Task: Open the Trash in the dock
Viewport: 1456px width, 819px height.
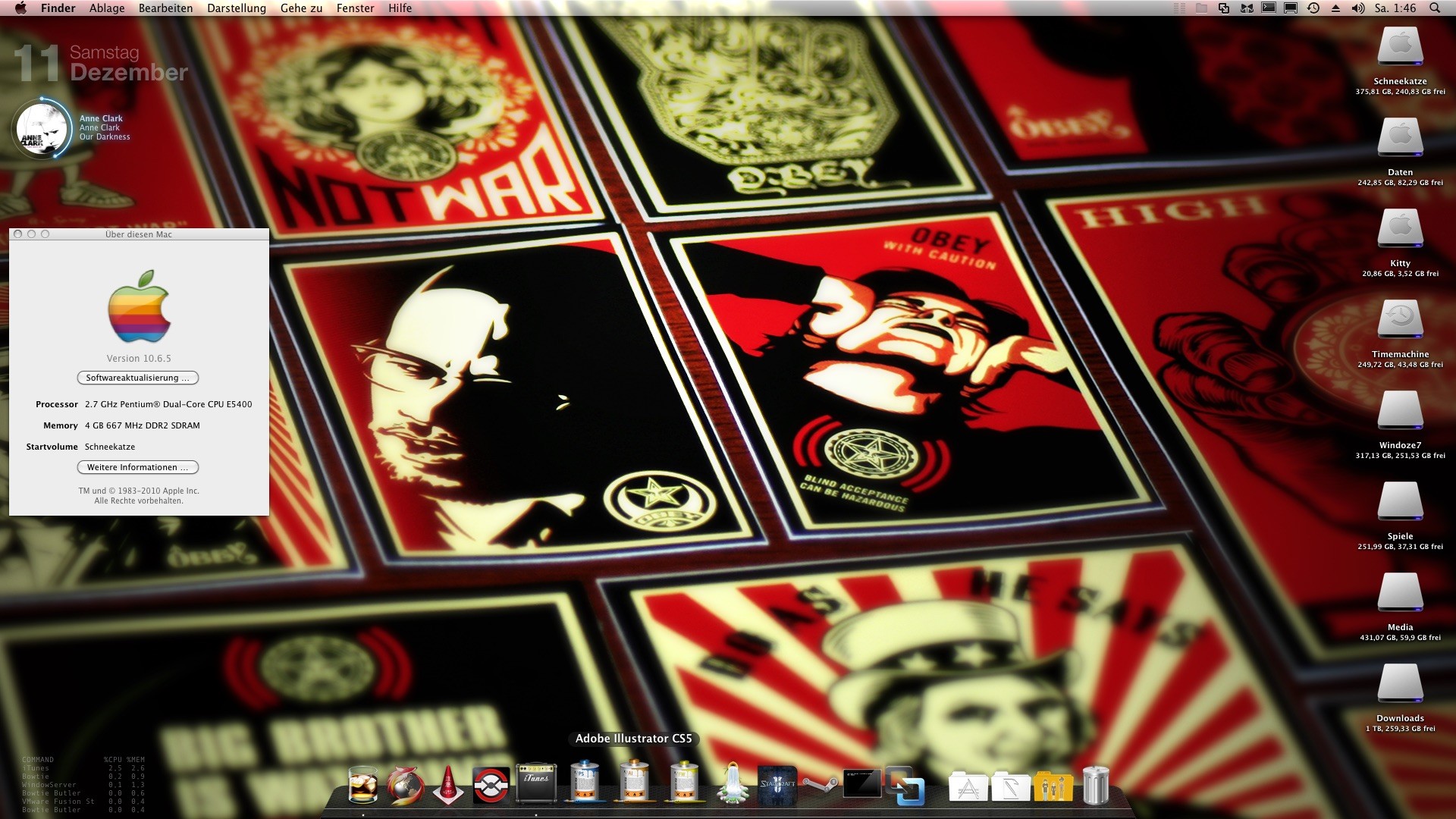Action: 1095,785
